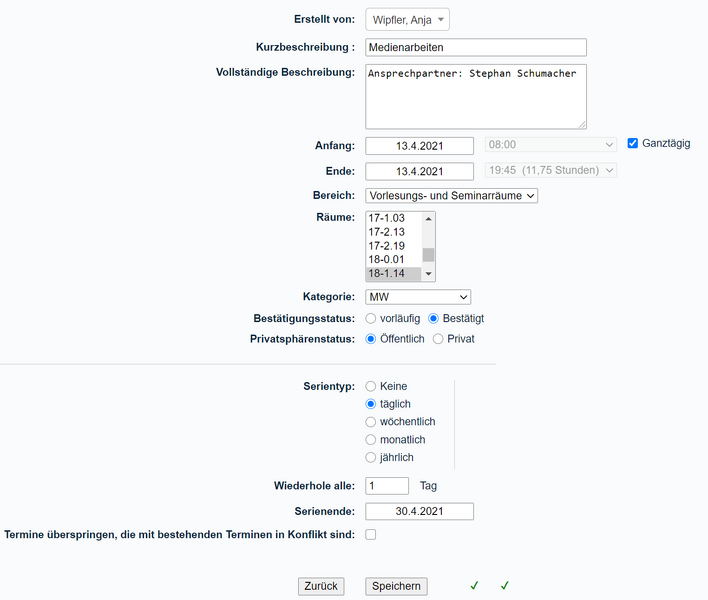Click the Räume list scroll-down arrow
The width and height of the screenshot is (708, 600).
click(x=429, y=274)
